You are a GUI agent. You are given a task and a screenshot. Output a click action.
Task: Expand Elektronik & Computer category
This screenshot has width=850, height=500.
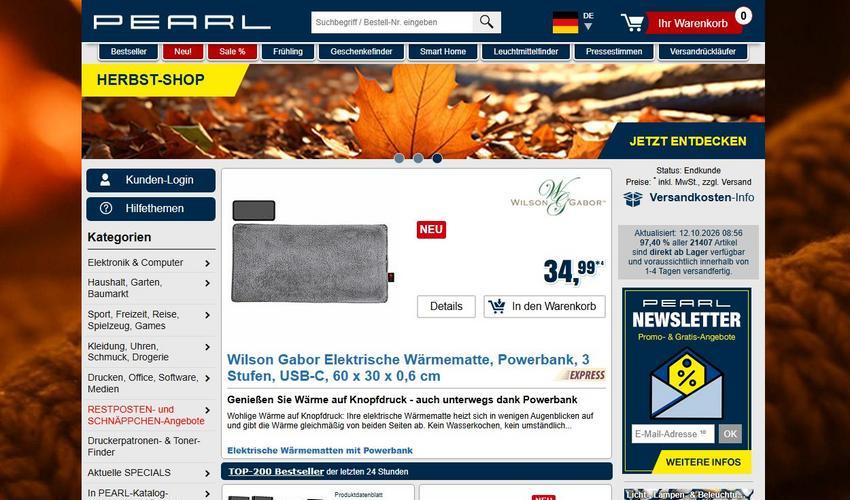[x=208, y=263]
